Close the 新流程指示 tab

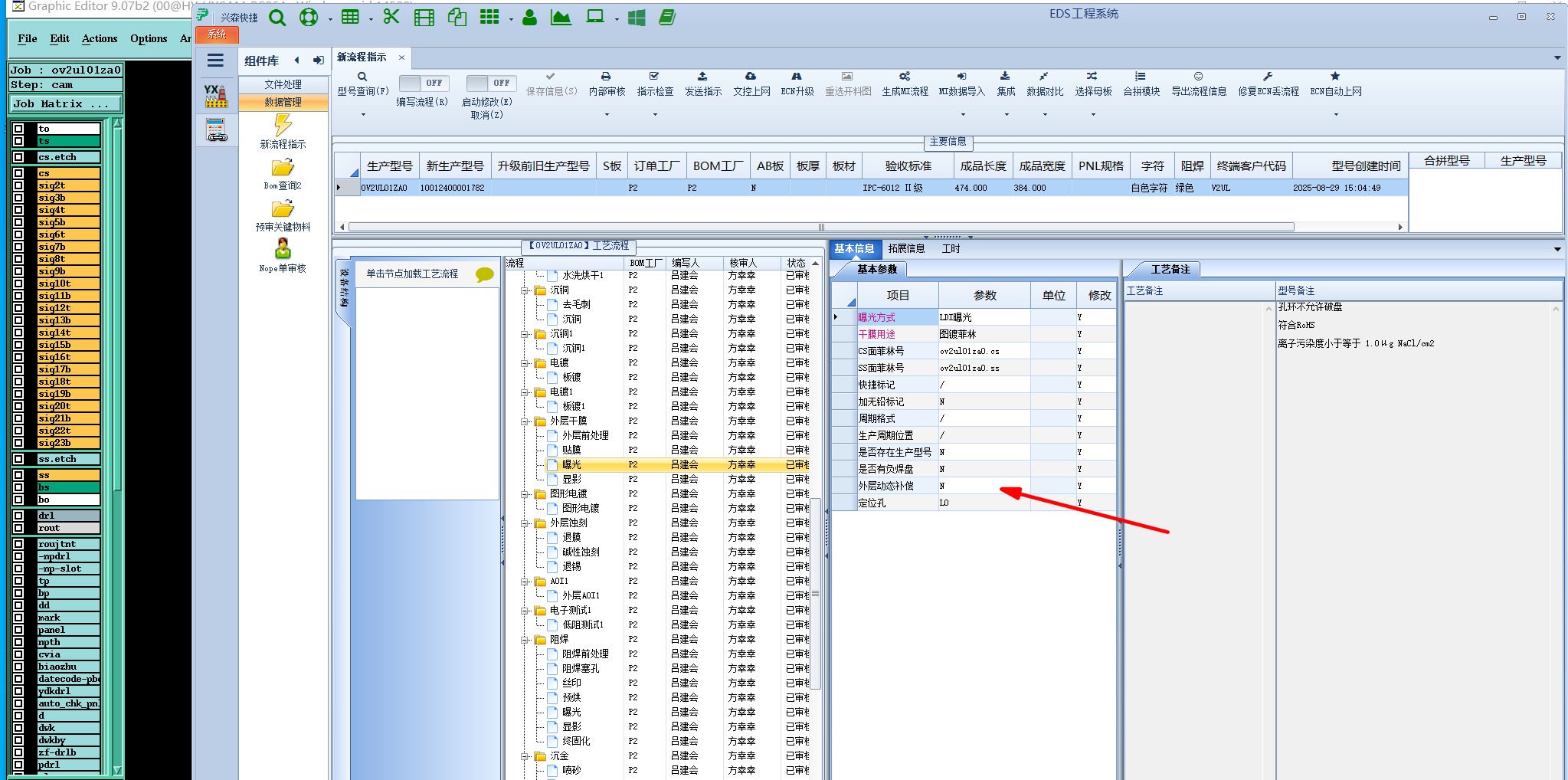(x=401, y=57)
